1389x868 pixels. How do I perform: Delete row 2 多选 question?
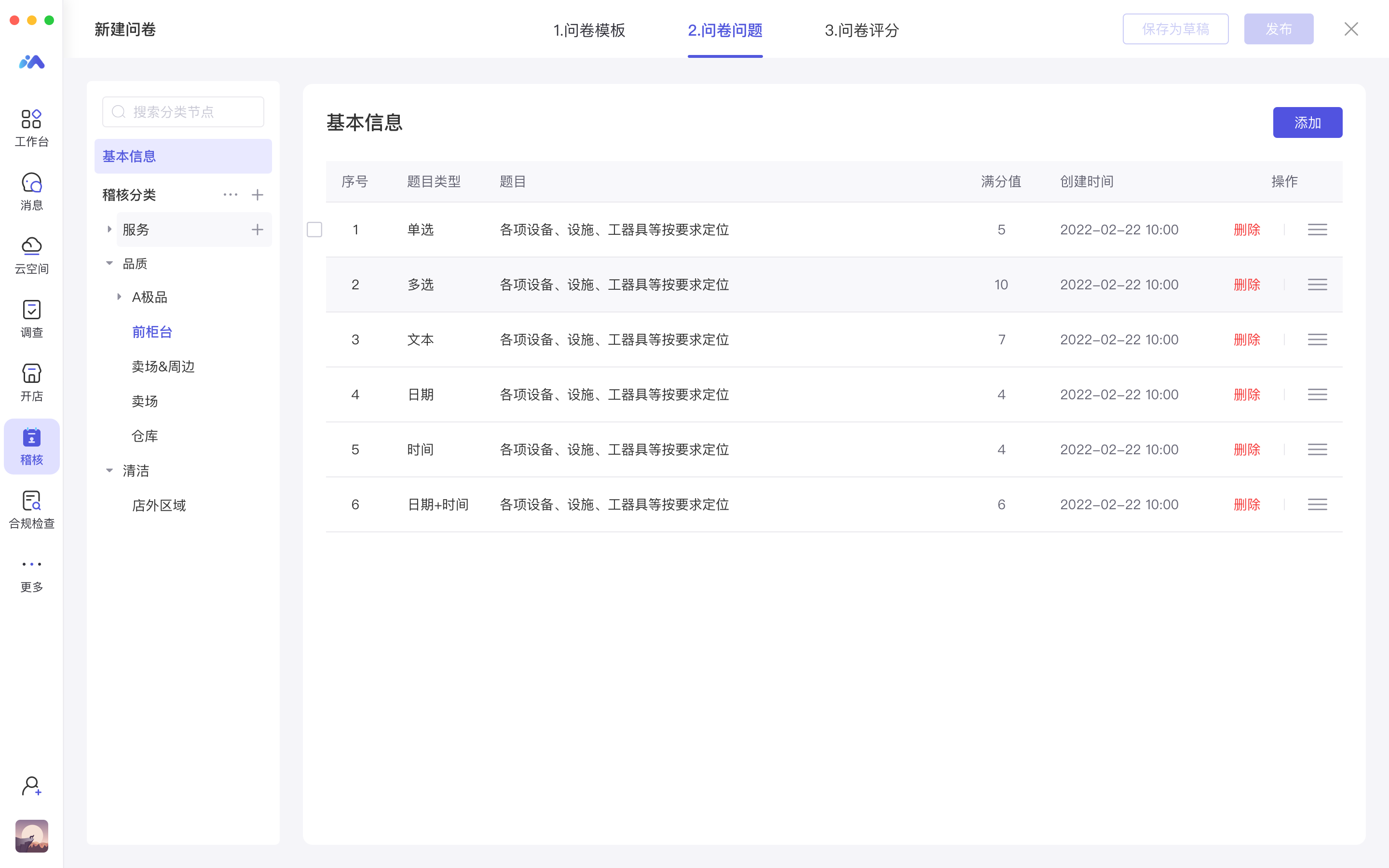click(1247, 285)
